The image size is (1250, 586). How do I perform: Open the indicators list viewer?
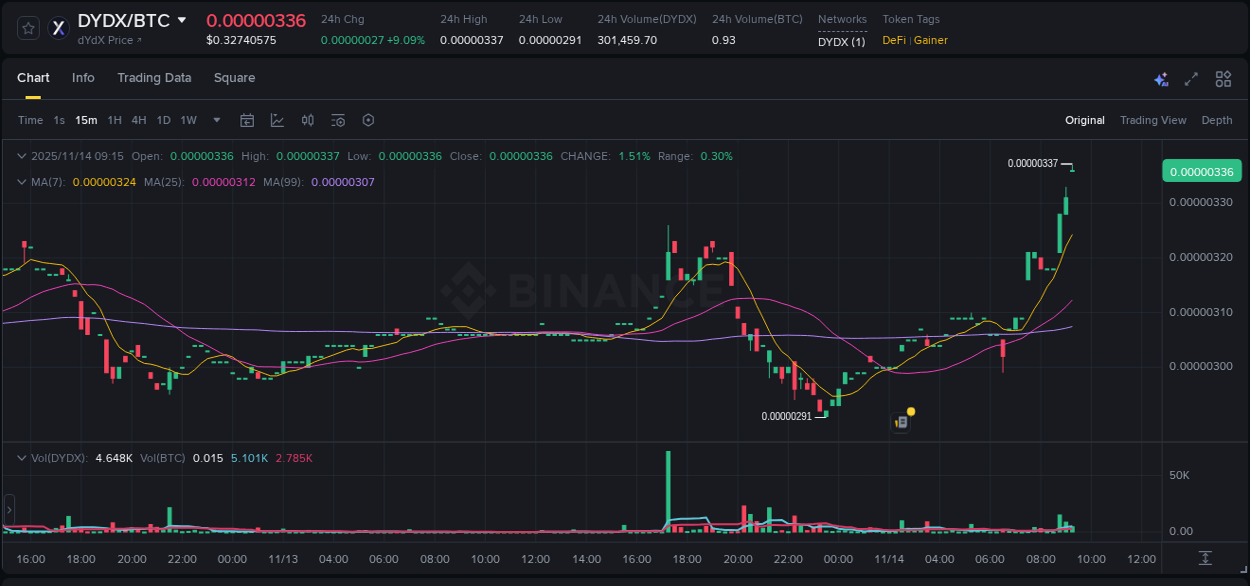pyautogui.click(x=337, y=119)
